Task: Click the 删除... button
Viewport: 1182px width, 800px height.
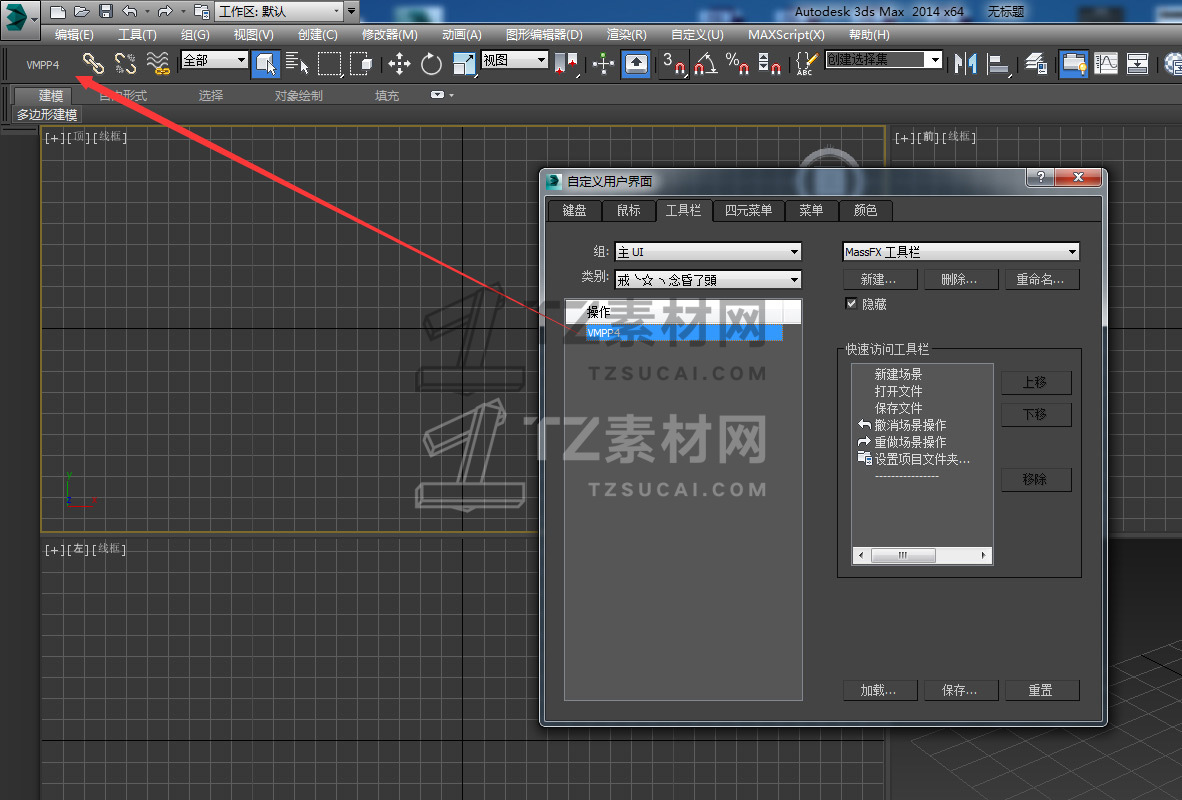Action: coord(960,280)
